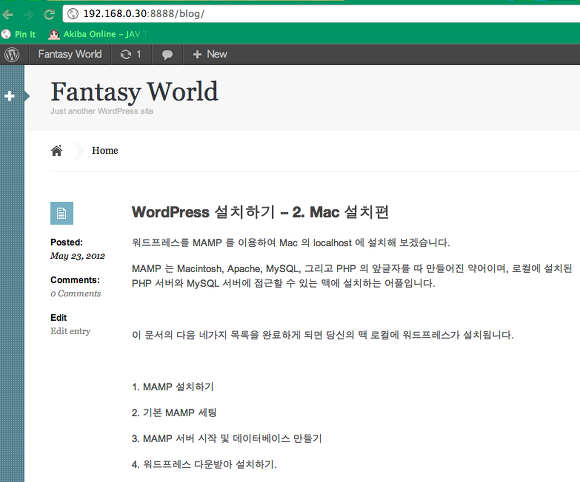Click the May 23, 2012 post date
Screen dimensions: 580x482
coord(78,256)
